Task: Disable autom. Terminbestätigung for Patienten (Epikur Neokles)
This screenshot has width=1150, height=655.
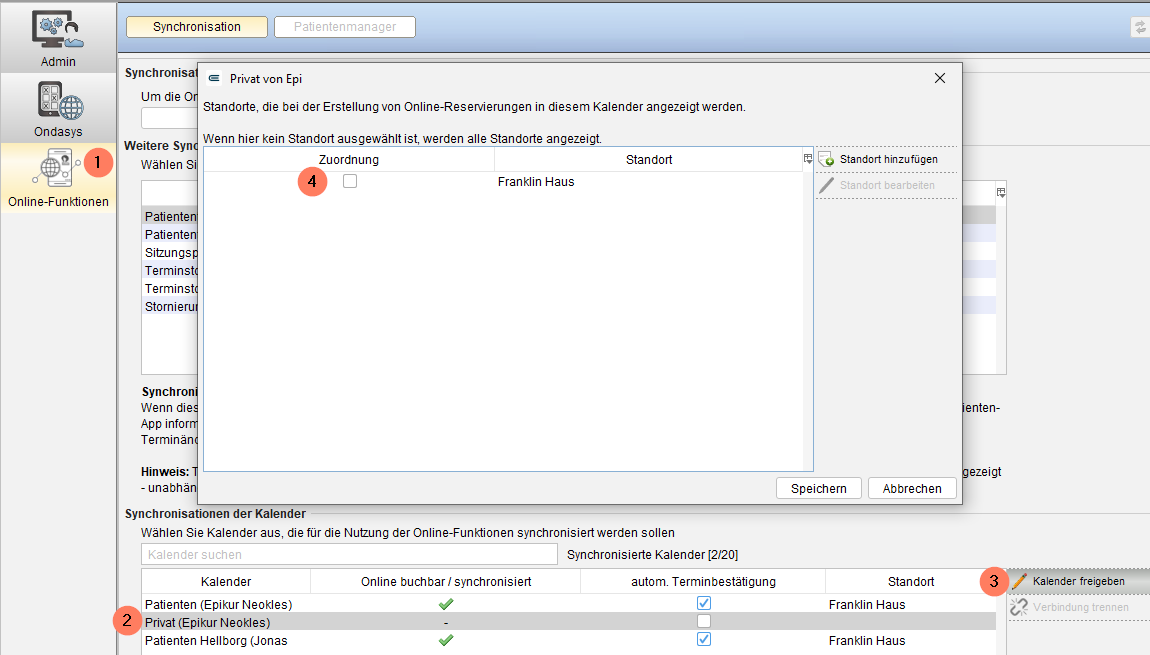Action: click(x=704, y=603)
